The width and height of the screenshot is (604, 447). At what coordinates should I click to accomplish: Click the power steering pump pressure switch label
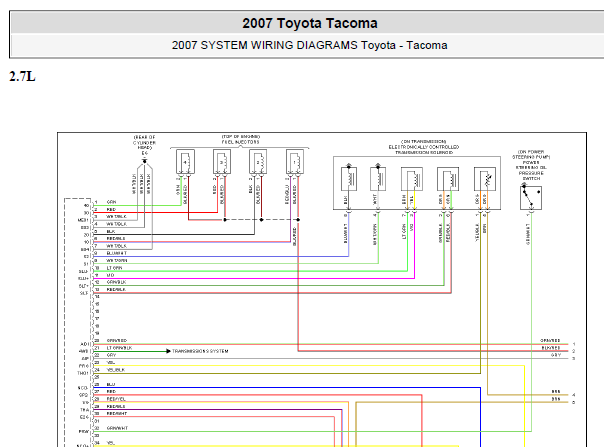click(531, 165)
